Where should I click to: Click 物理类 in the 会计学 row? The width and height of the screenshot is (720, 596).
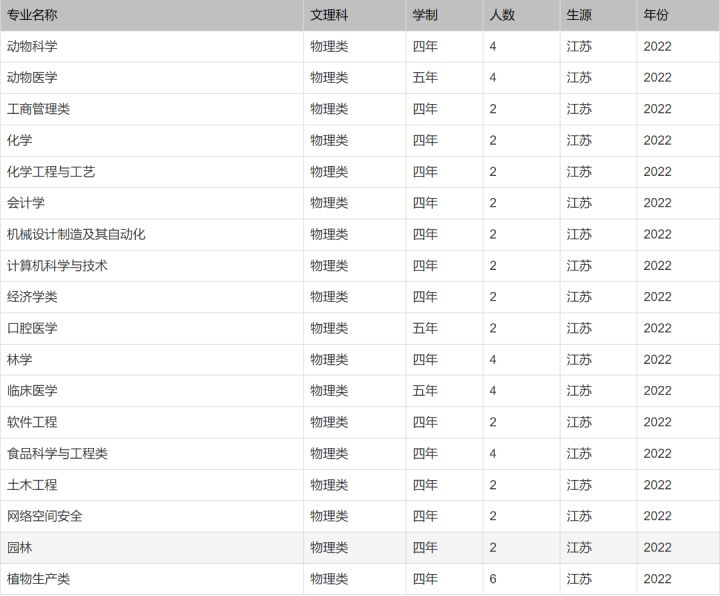[x=329, y=203]
